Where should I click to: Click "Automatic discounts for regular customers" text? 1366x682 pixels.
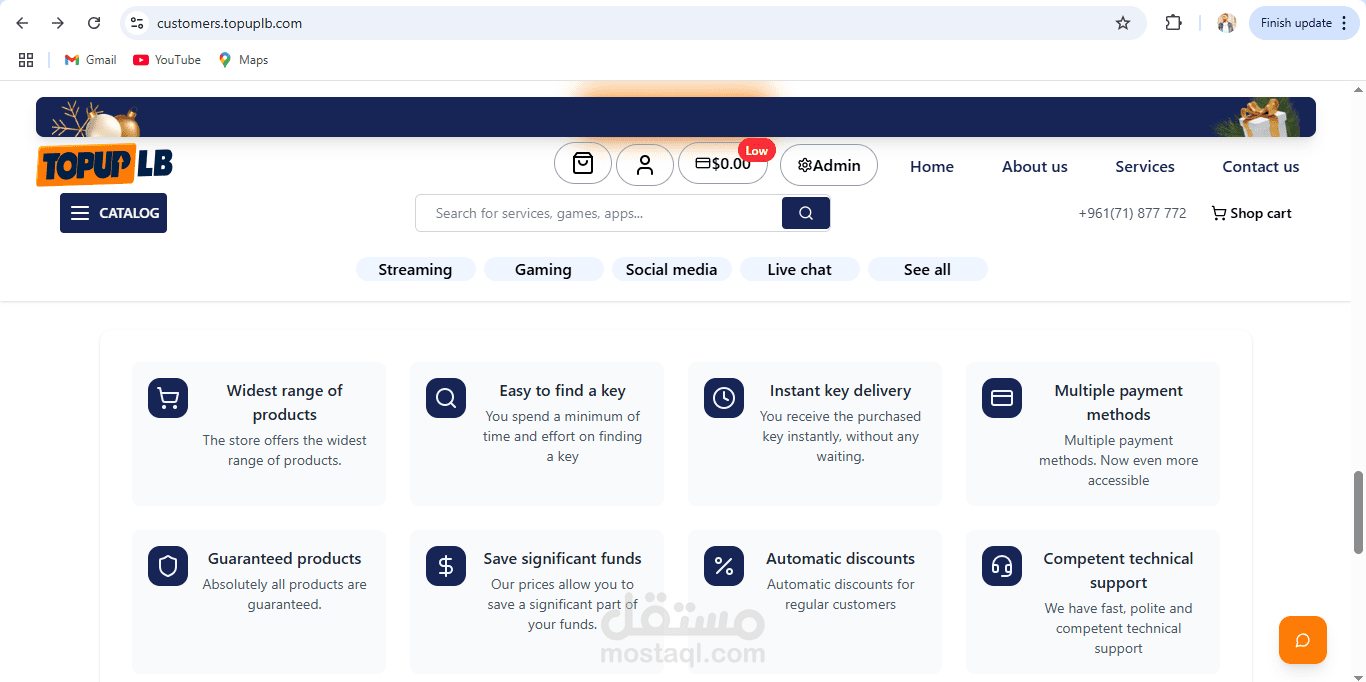click(840, 595)
